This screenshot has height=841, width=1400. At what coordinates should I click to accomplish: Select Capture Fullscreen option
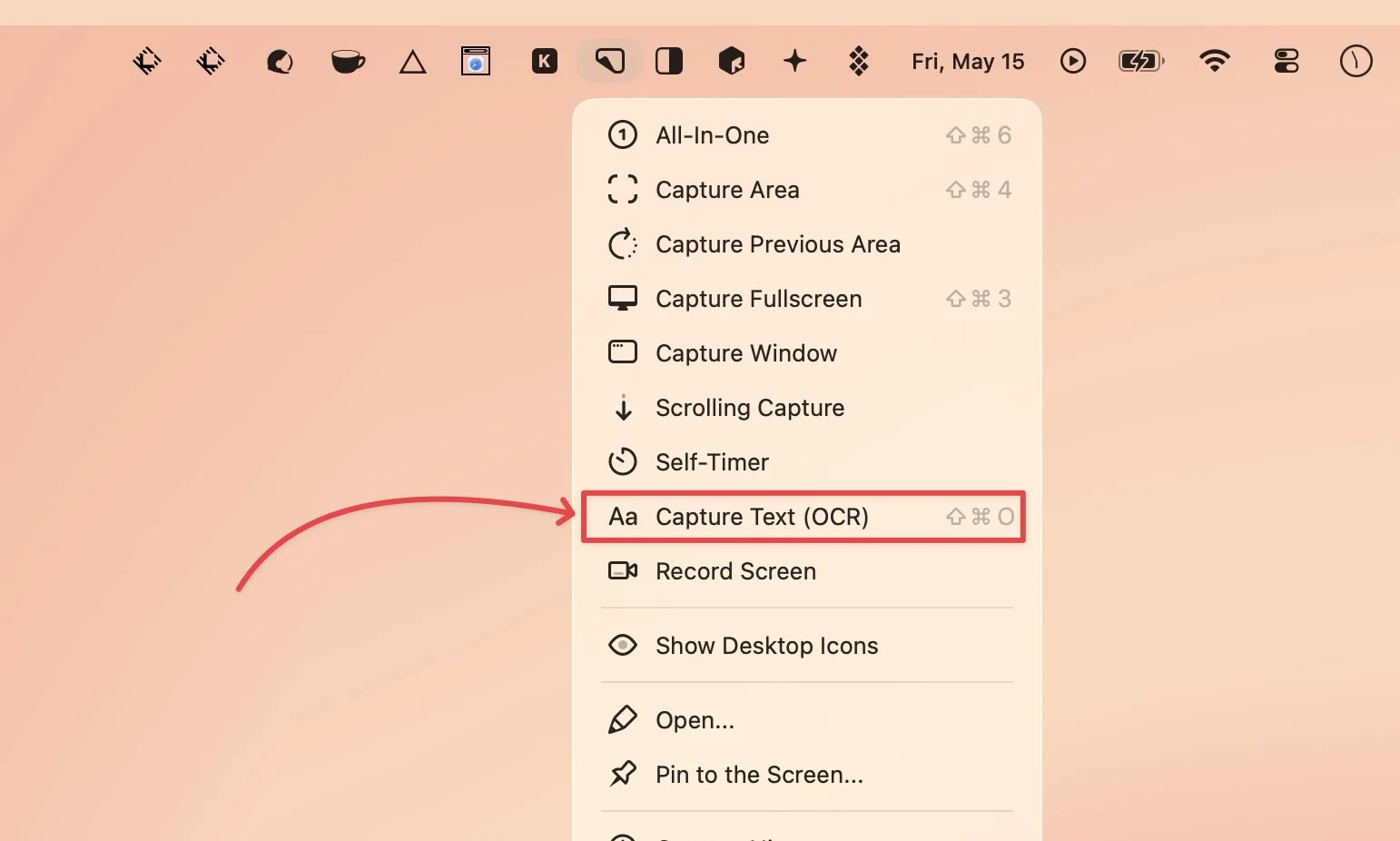click(x=807, y=299)
